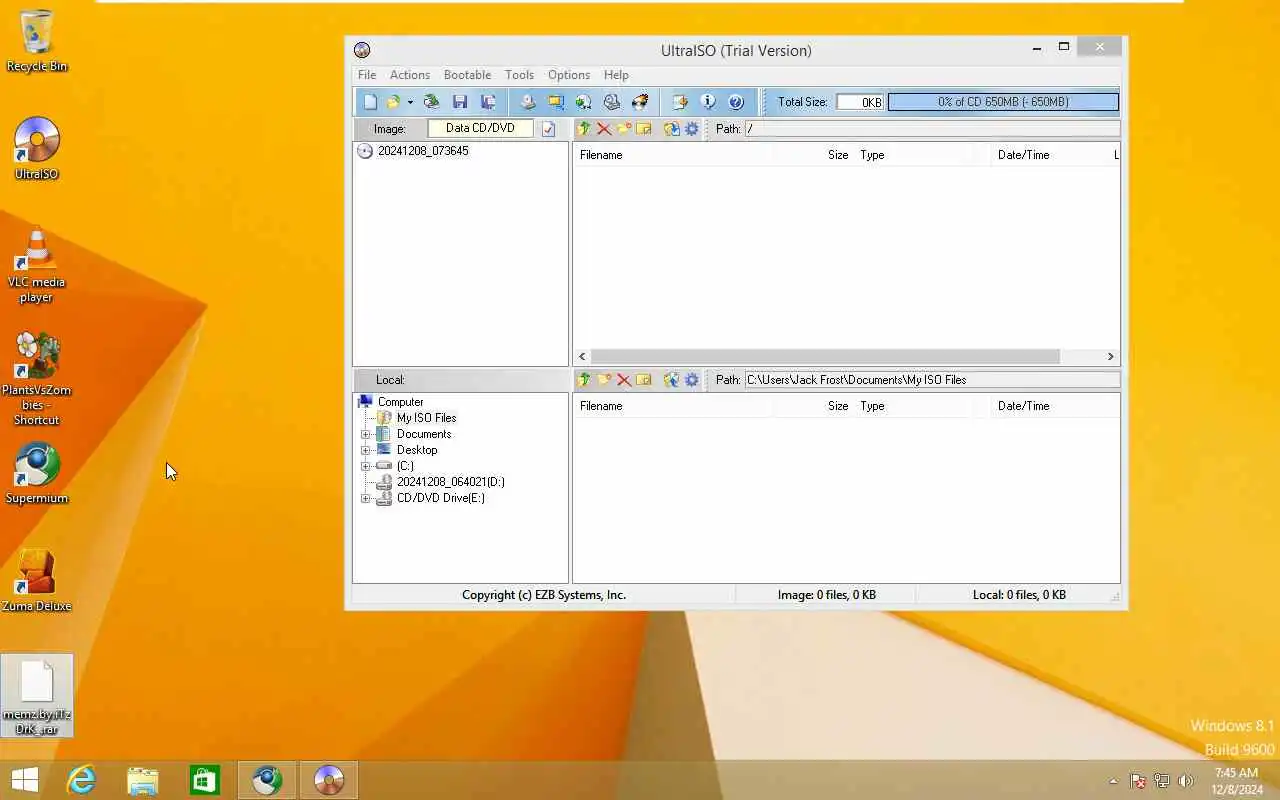Screen dimensions: 1280x800
Task: Click the Local Path field with My ISO Files
Action: (x=932, y=380)
